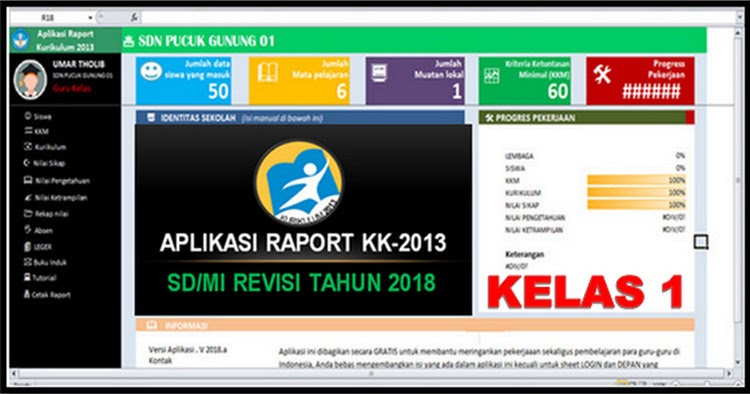The width and height of the screenshot is (750, 394).
Task: Click the Name Box showing R18
Action: 48,18
